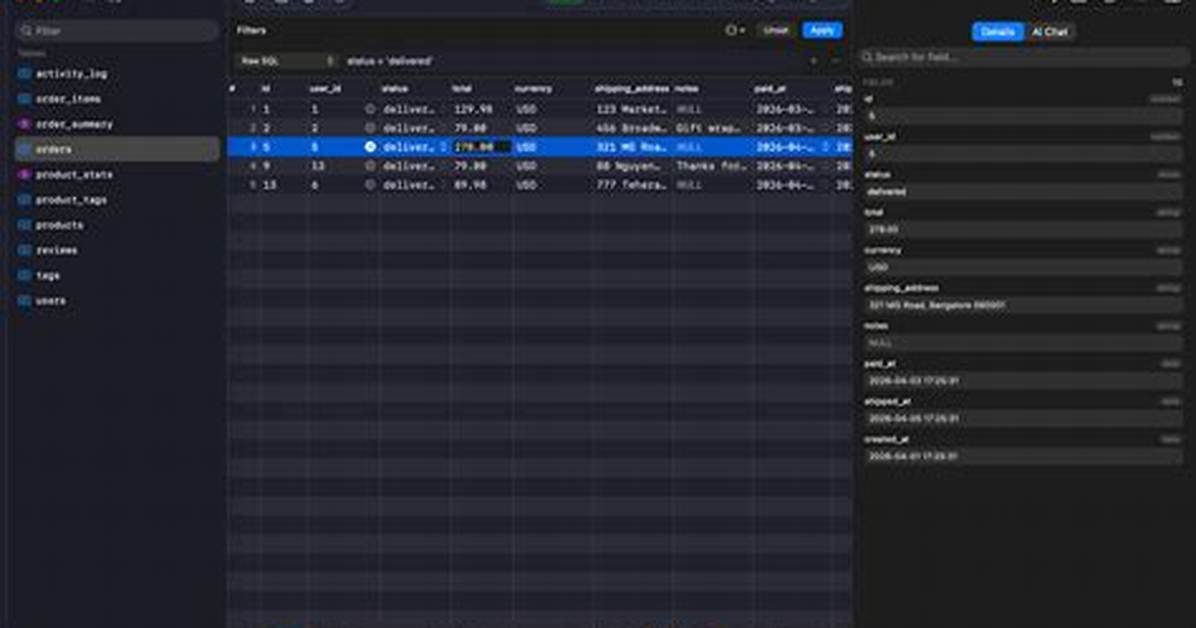The image size is (1196, 628).
Task: Click the notes column header
Action: pos(686,89)
